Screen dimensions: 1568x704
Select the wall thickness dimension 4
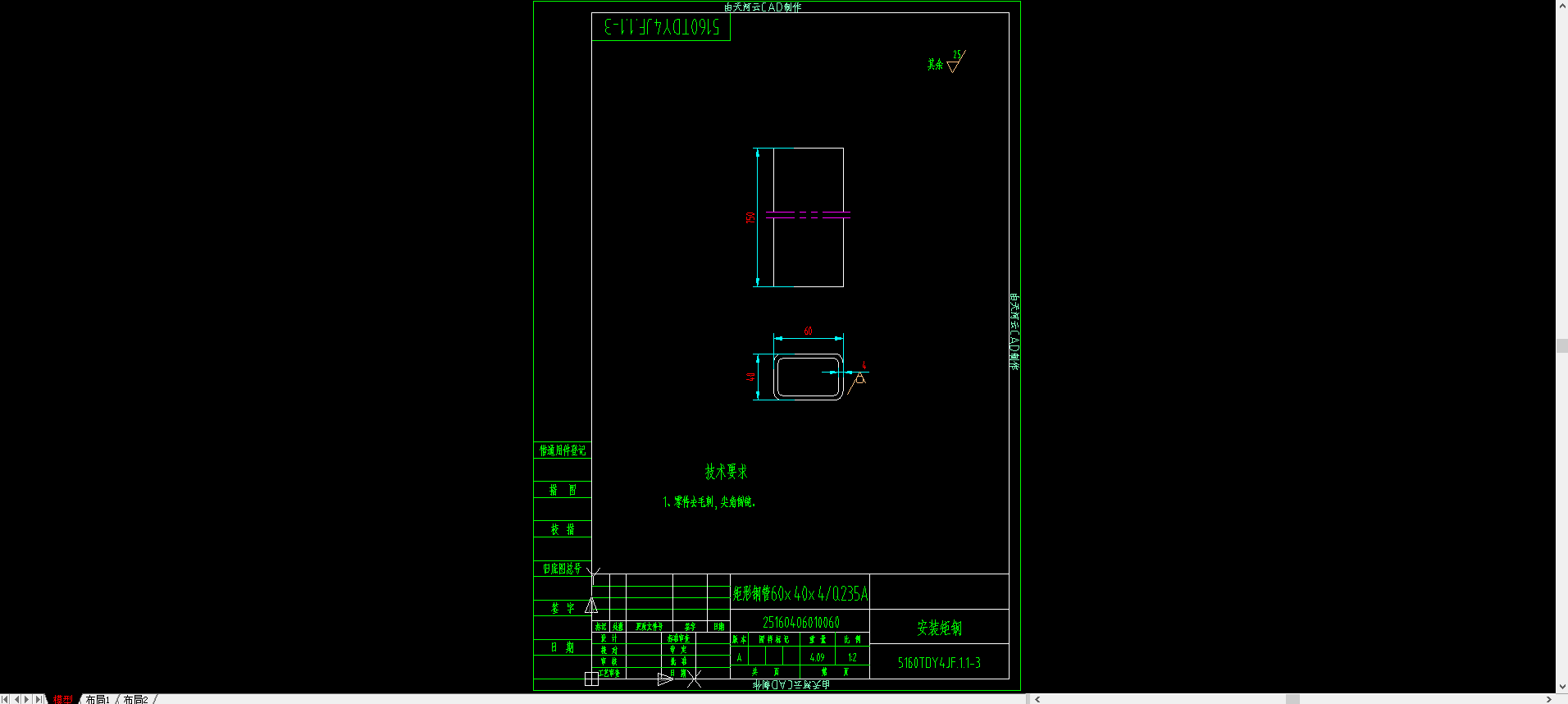864,366
